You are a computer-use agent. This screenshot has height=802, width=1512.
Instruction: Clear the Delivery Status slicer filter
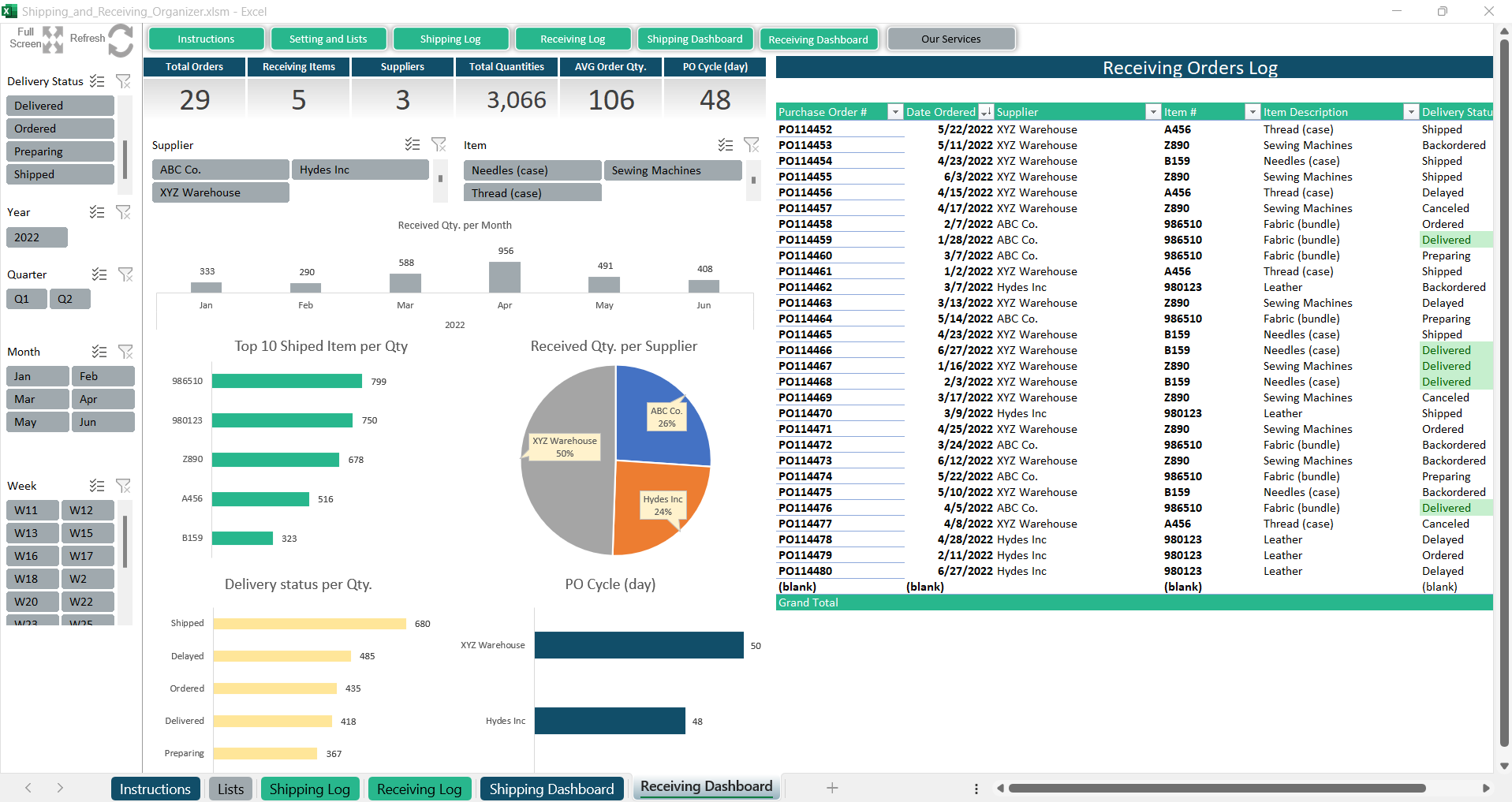tap(123, 81)
